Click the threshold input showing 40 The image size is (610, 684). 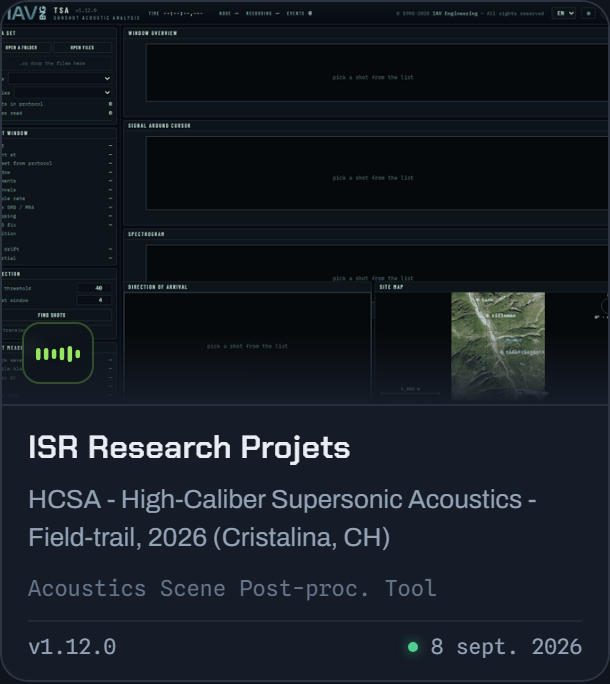[x=94, y=288]
